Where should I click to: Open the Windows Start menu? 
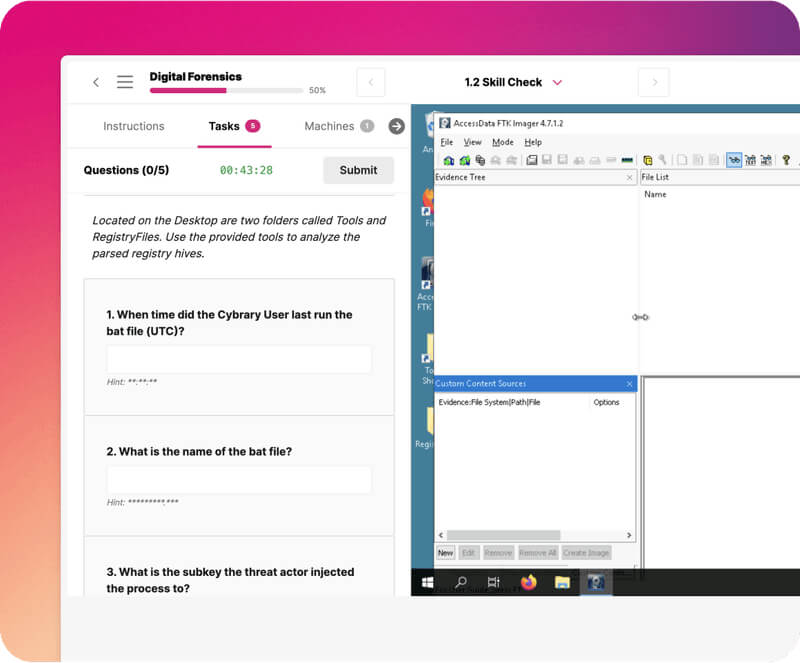[428, 582]
